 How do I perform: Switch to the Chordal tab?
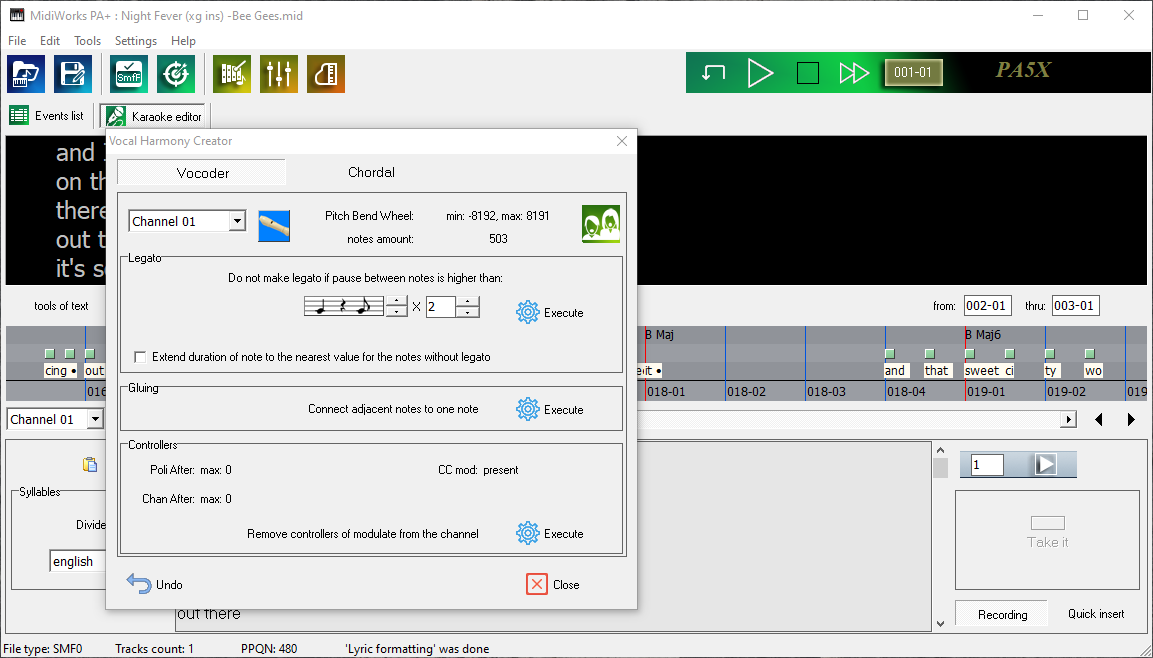click(371, 172)
